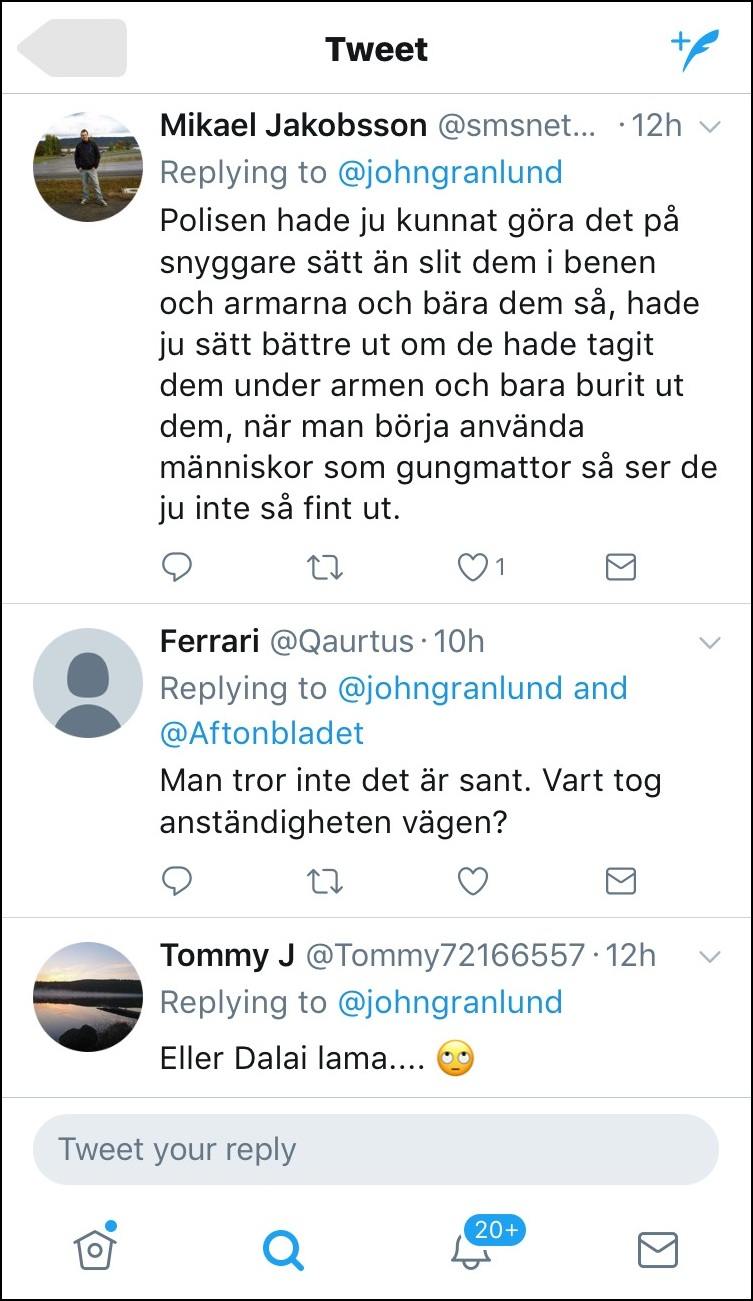Like Ferrari's tweet

point(472,881)
